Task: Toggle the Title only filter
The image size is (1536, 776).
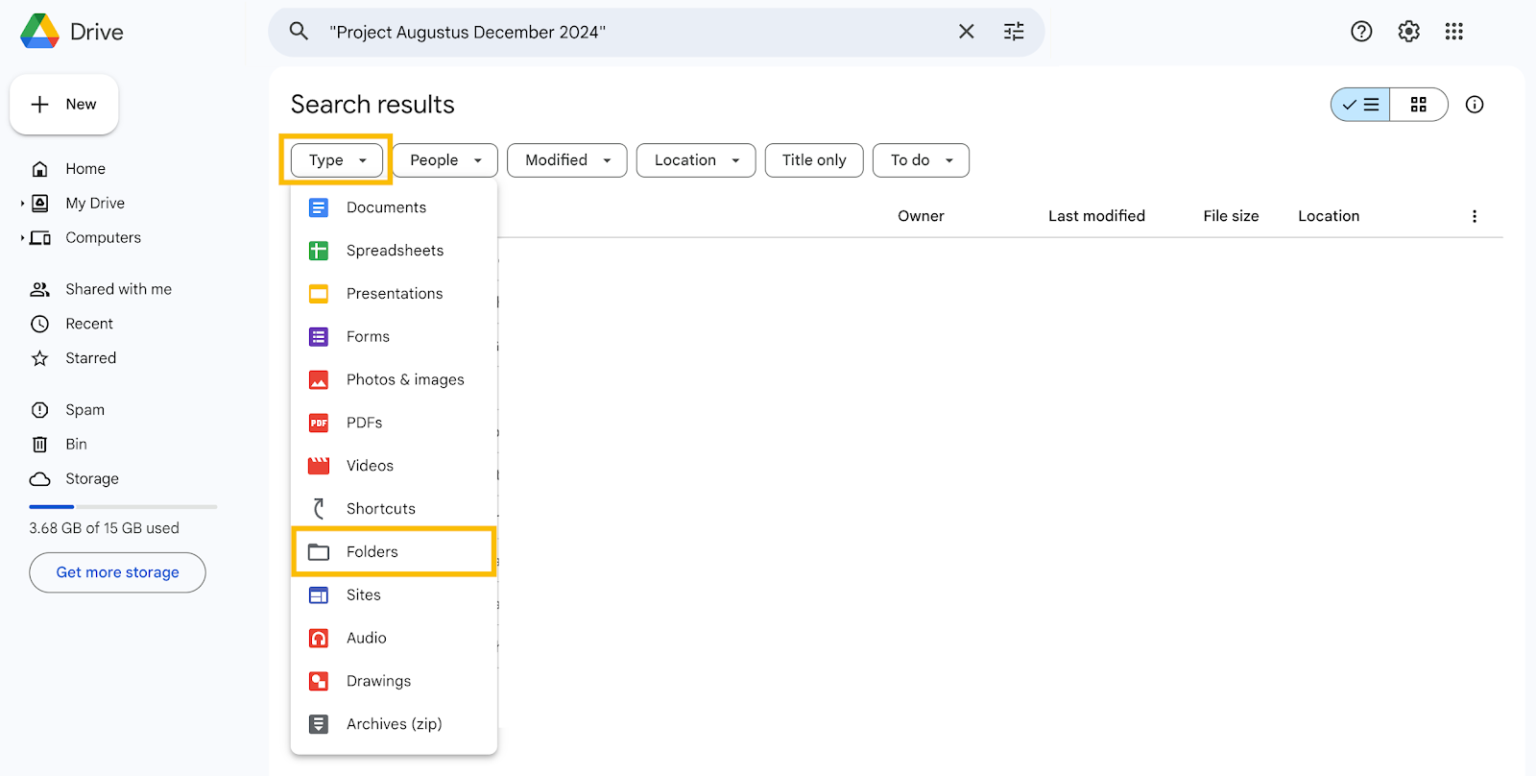Action: pyautogui.click(x=814, y=160)
